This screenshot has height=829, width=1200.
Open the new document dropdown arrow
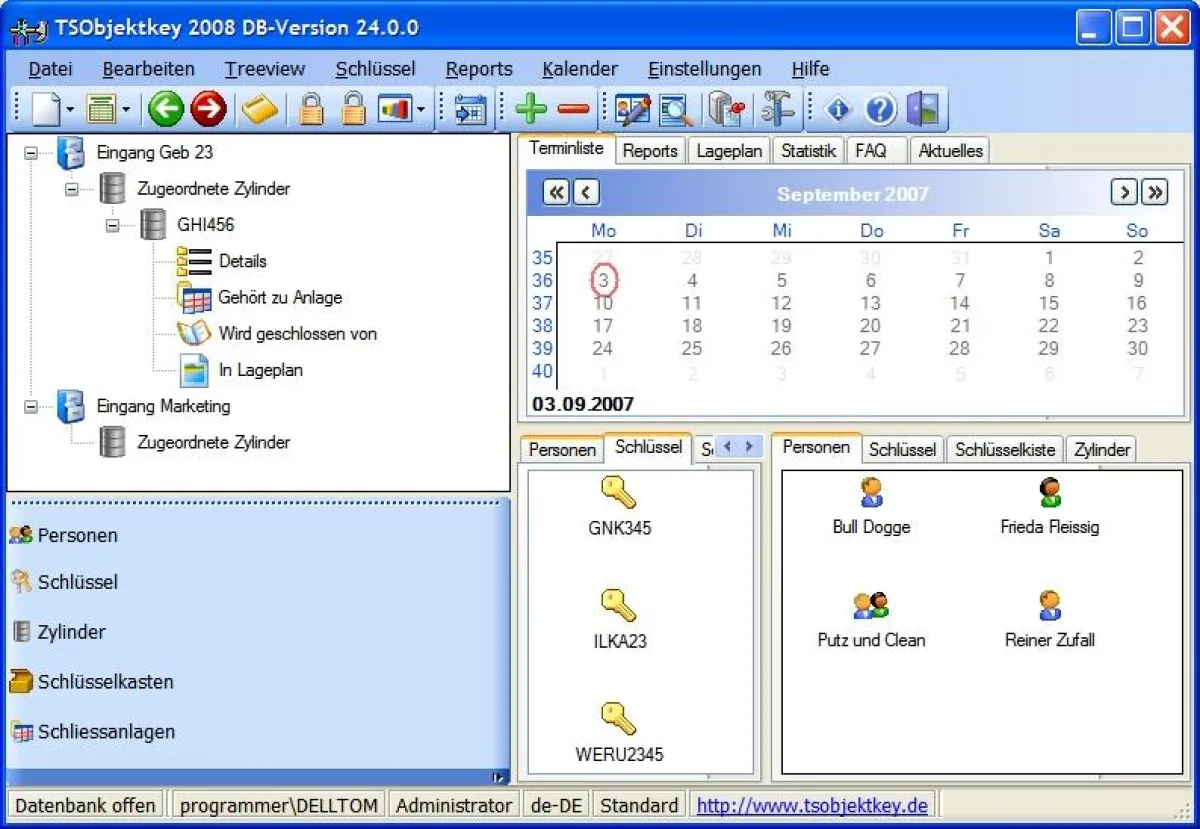[x=70, y=110]
